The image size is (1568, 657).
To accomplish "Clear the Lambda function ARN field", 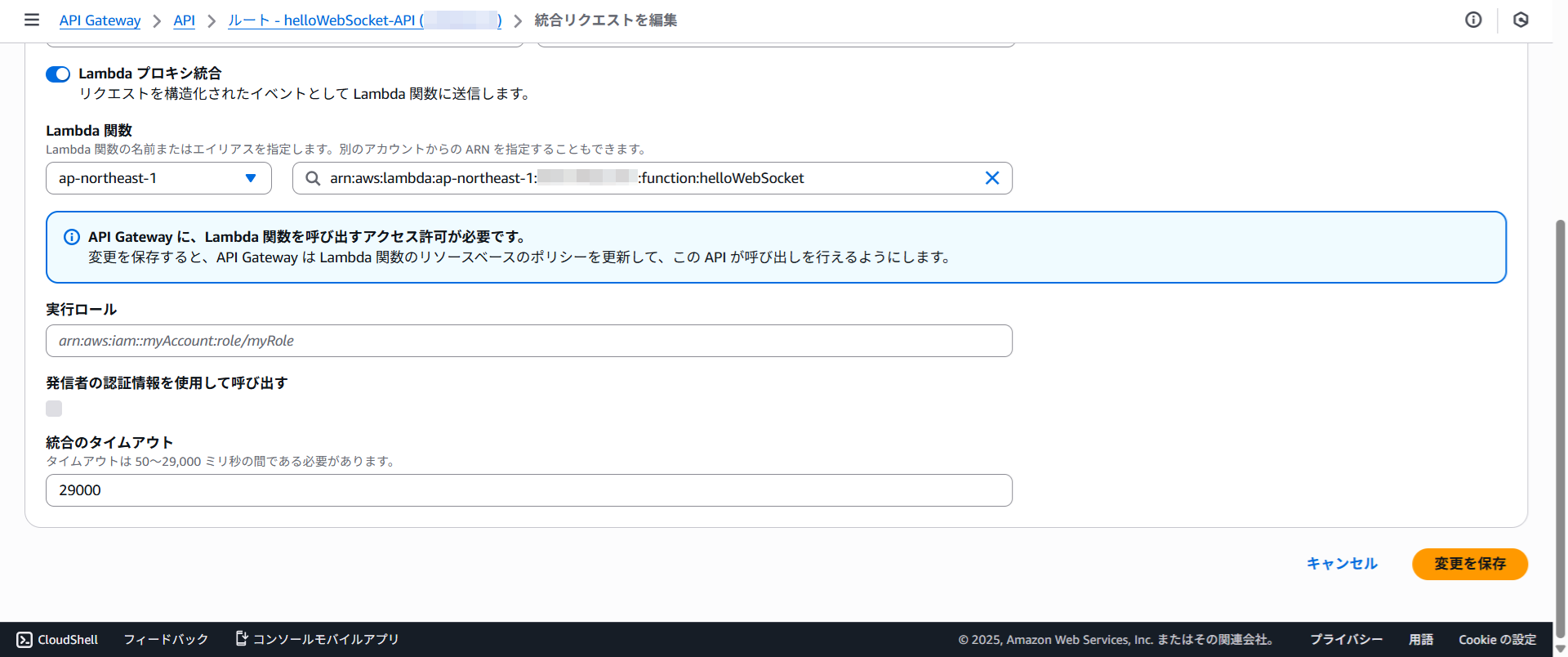I will (x=991, y=178).
